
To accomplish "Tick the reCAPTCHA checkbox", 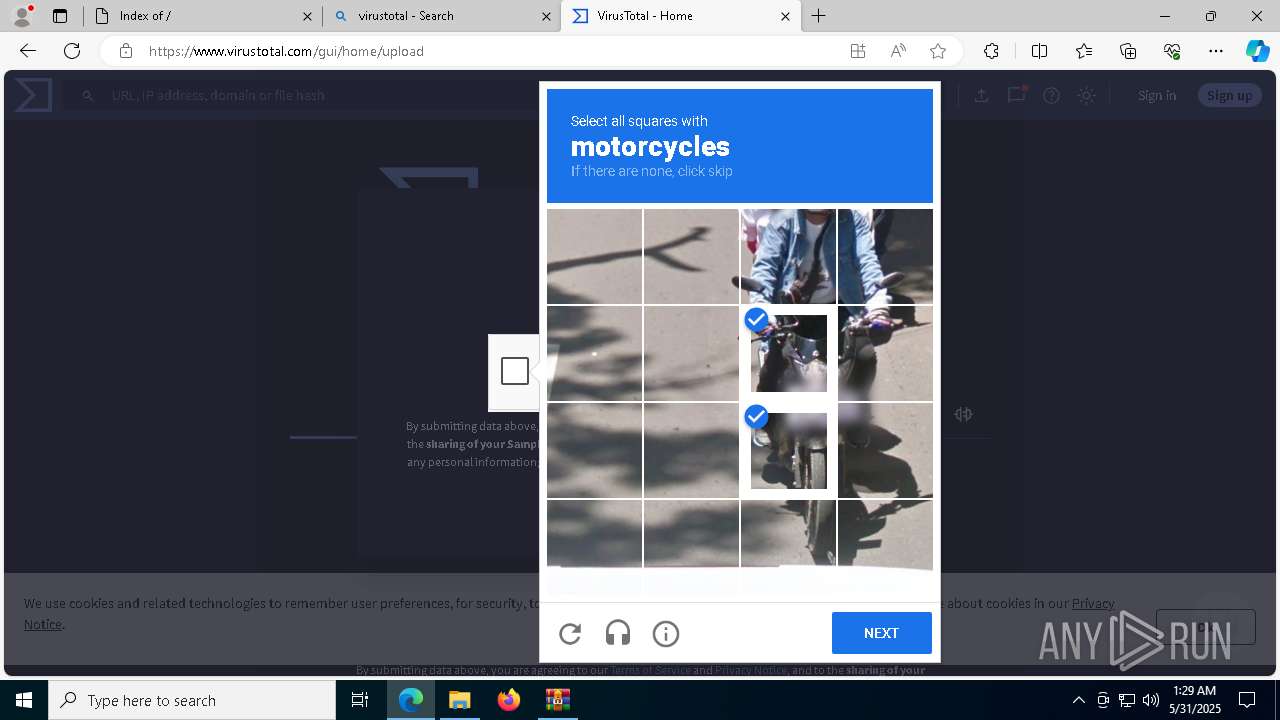I will coord(515,371).
